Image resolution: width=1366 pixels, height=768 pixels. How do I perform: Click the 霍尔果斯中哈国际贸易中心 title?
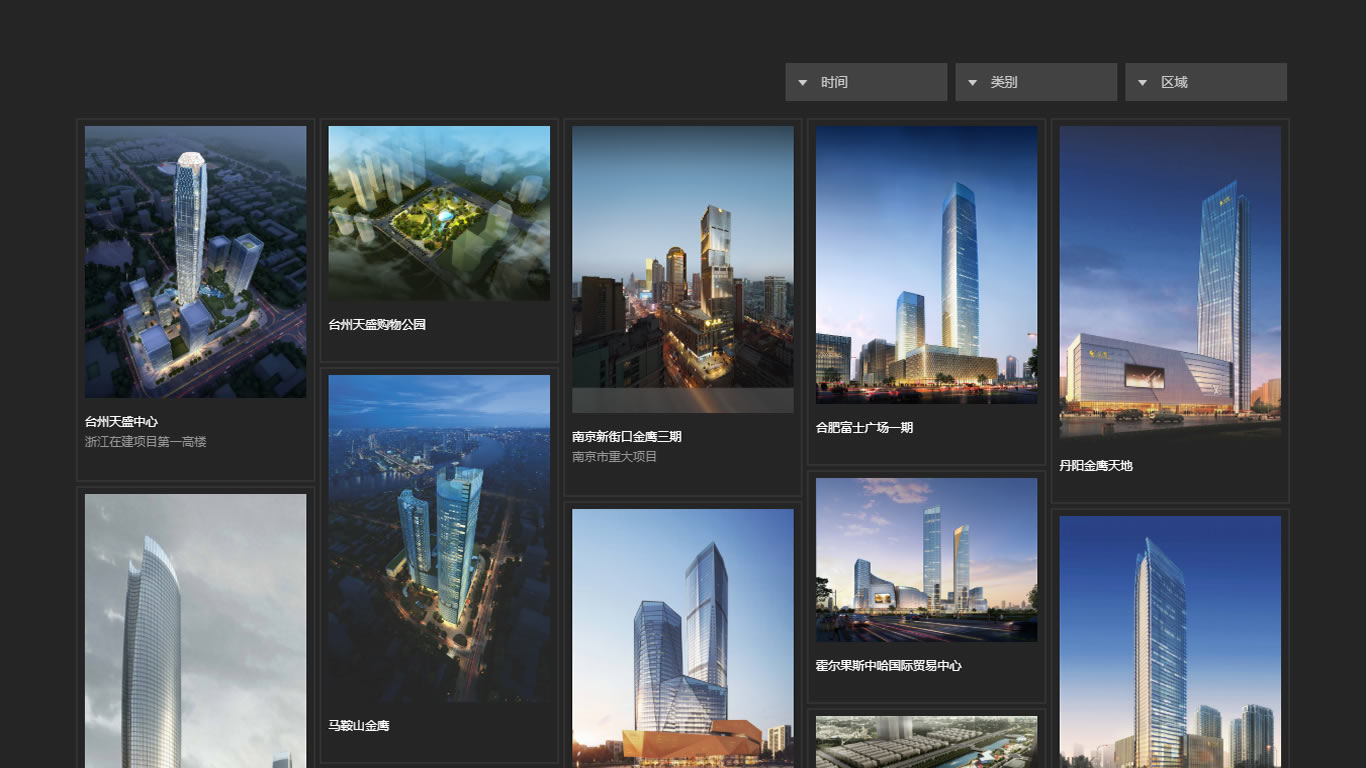pyautogui.click(x=888, y=666)
